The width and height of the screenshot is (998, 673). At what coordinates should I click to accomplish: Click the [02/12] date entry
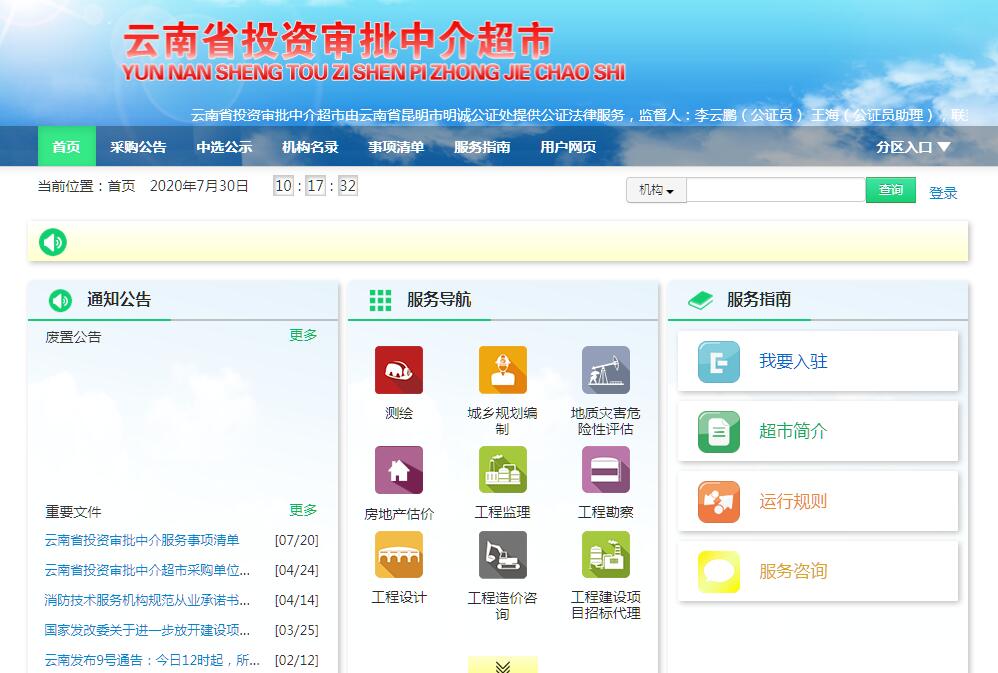click(297, 660)
